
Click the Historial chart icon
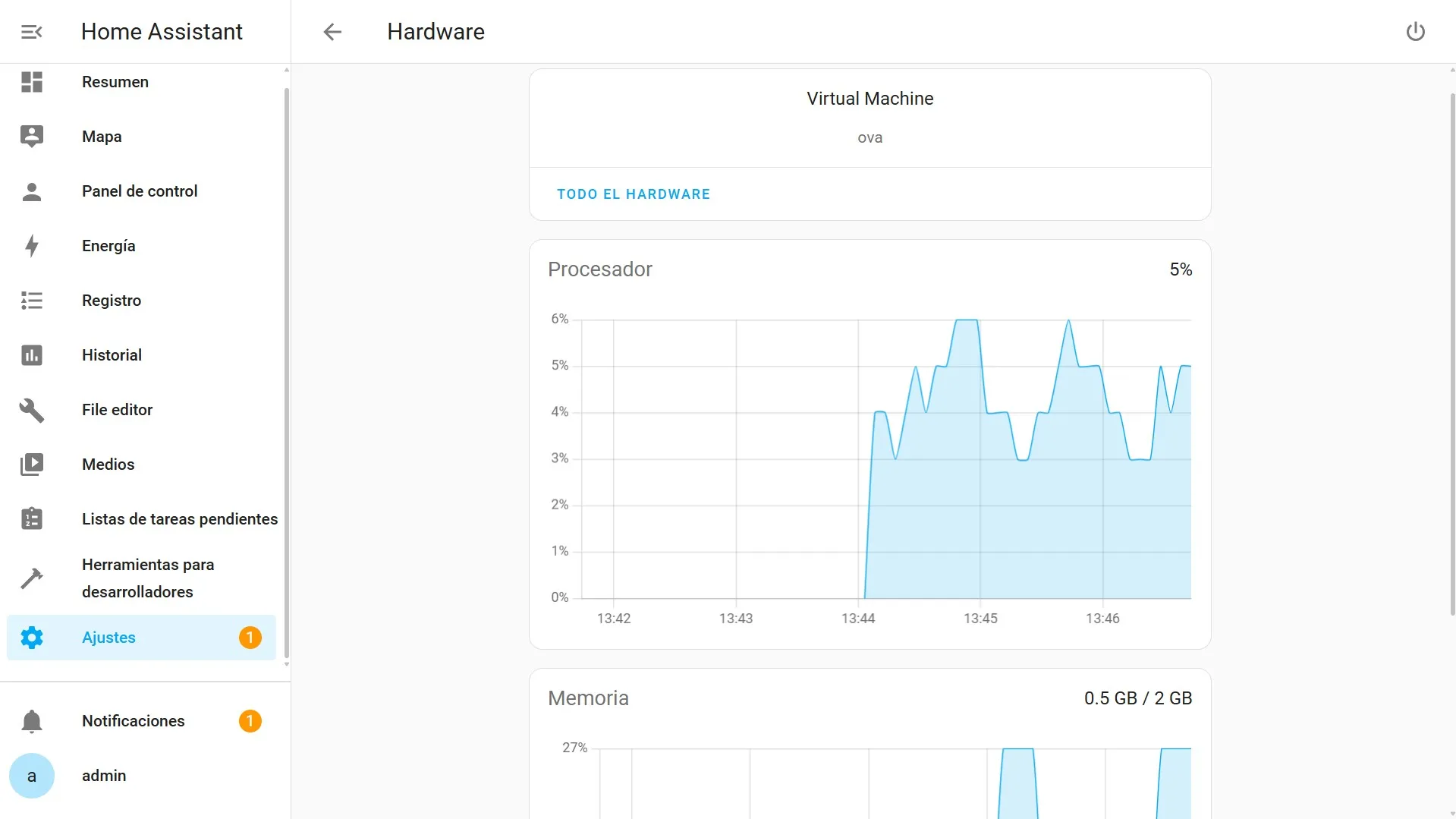click(x=32, y=355)
